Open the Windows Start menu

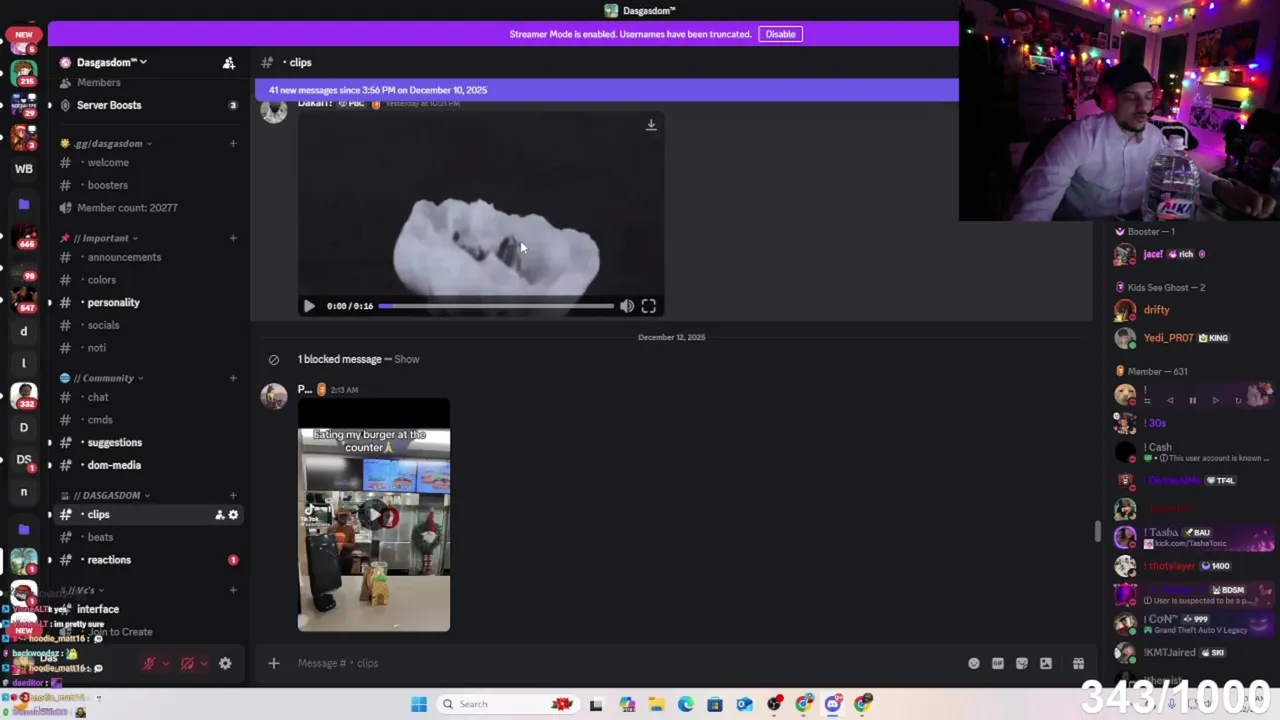pyautogui.click(x=419, y=704)
